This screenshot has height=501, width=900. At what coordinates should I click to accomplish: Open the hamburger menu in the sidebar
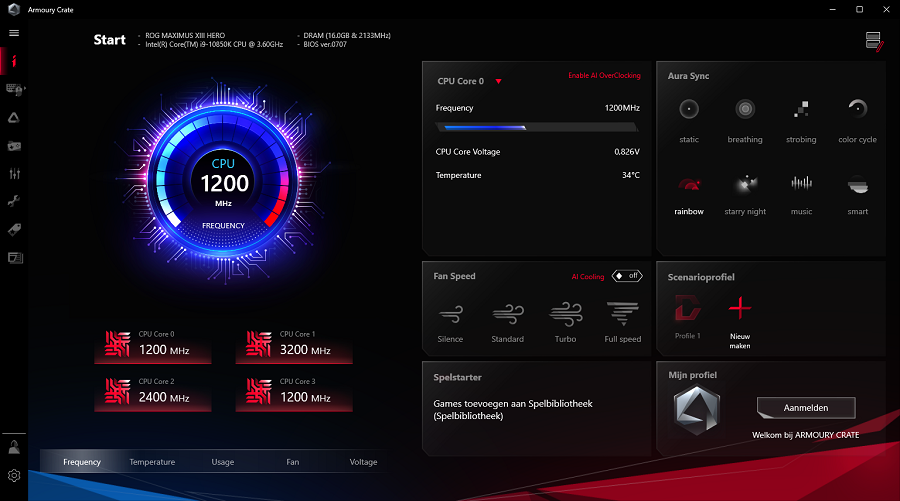(14, 33)
